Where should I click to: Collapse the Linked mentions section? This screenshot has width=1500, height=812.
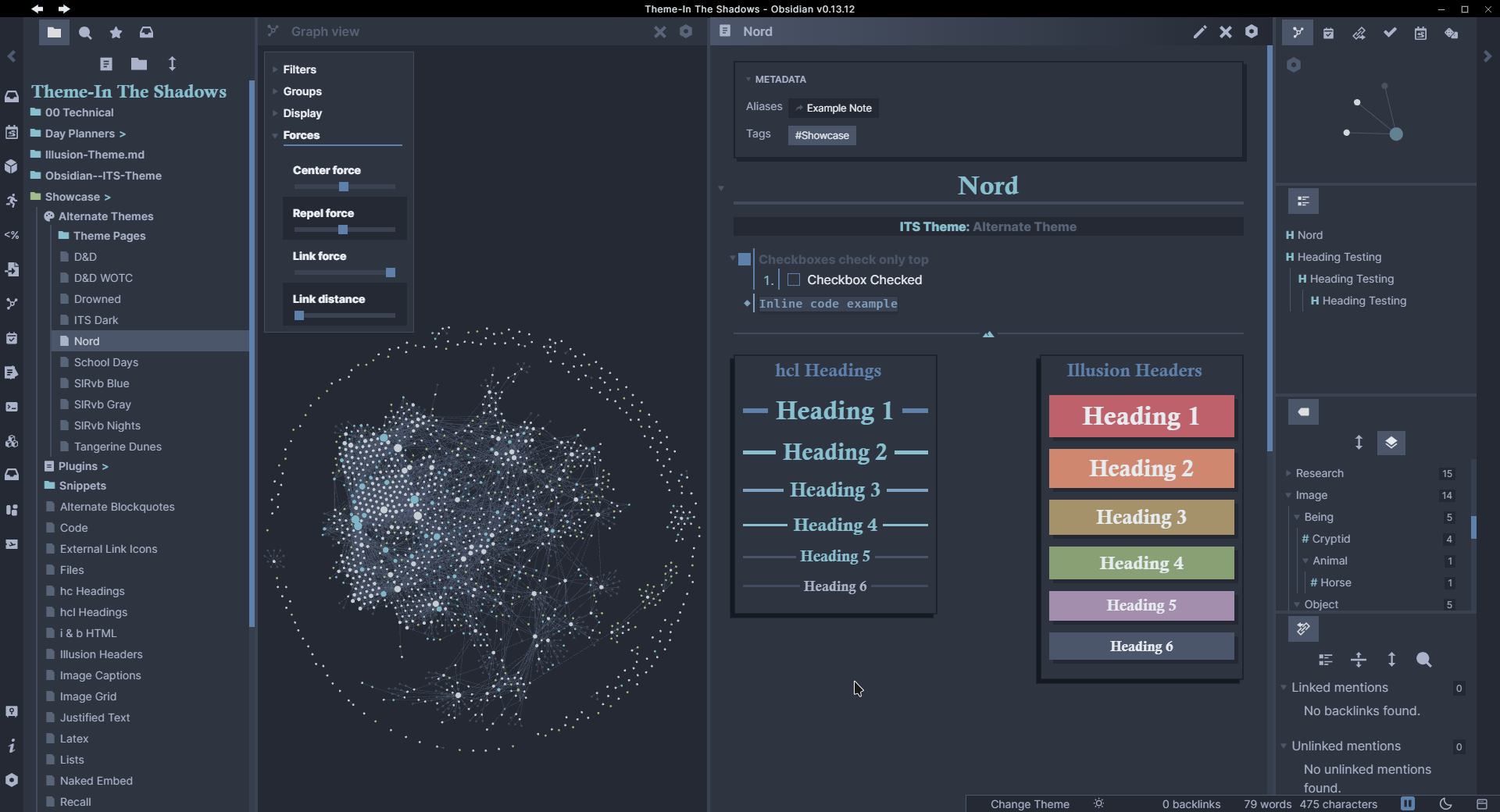[1339, 688]
